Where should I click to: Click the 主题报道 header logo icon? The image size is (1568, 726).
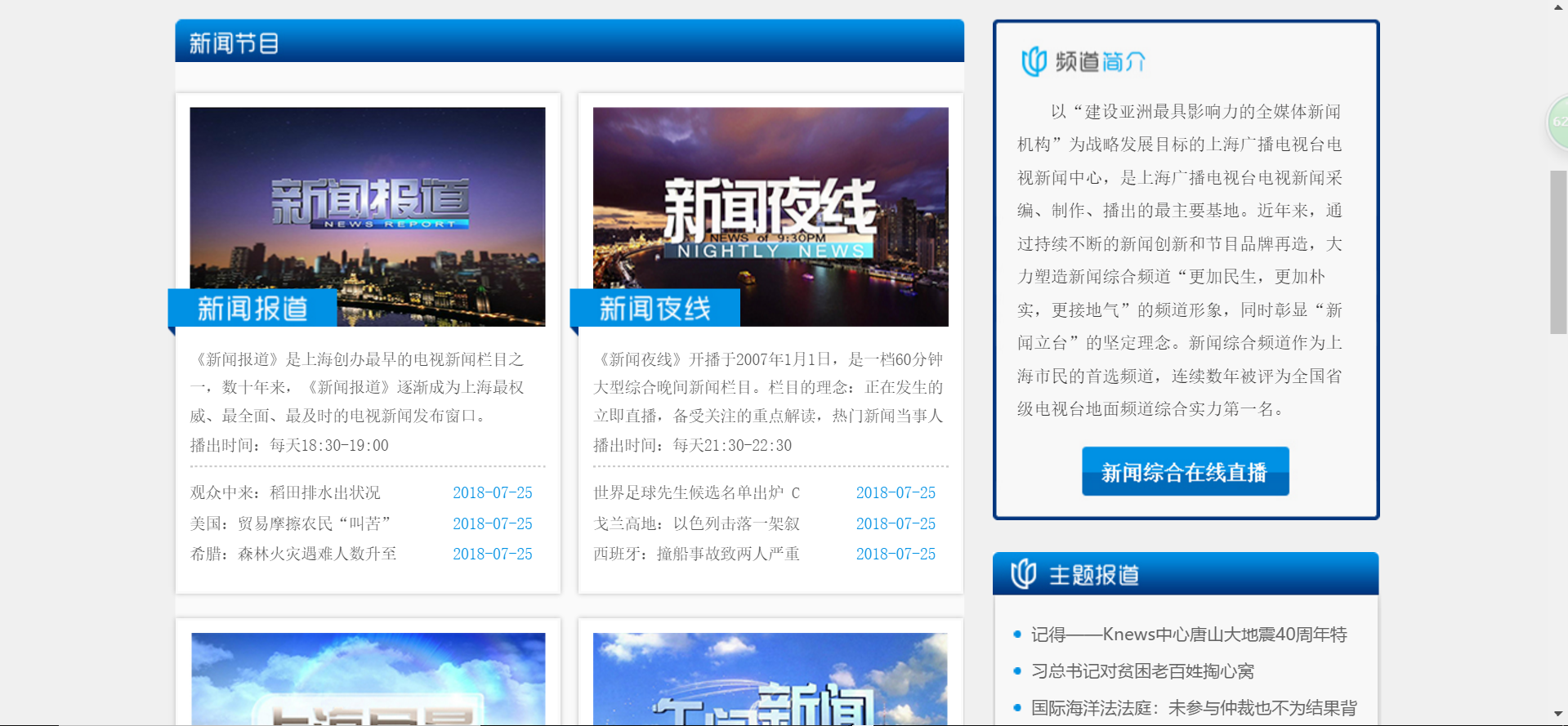tap(1023, 574)
